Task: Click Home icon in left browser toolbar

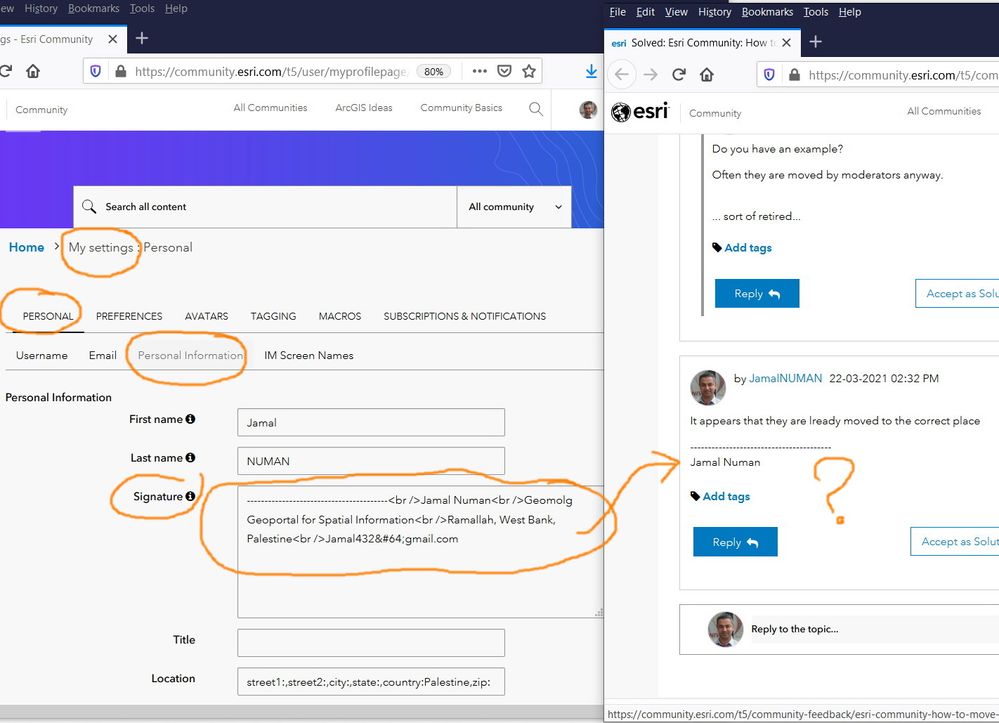Action: (33, 71)
